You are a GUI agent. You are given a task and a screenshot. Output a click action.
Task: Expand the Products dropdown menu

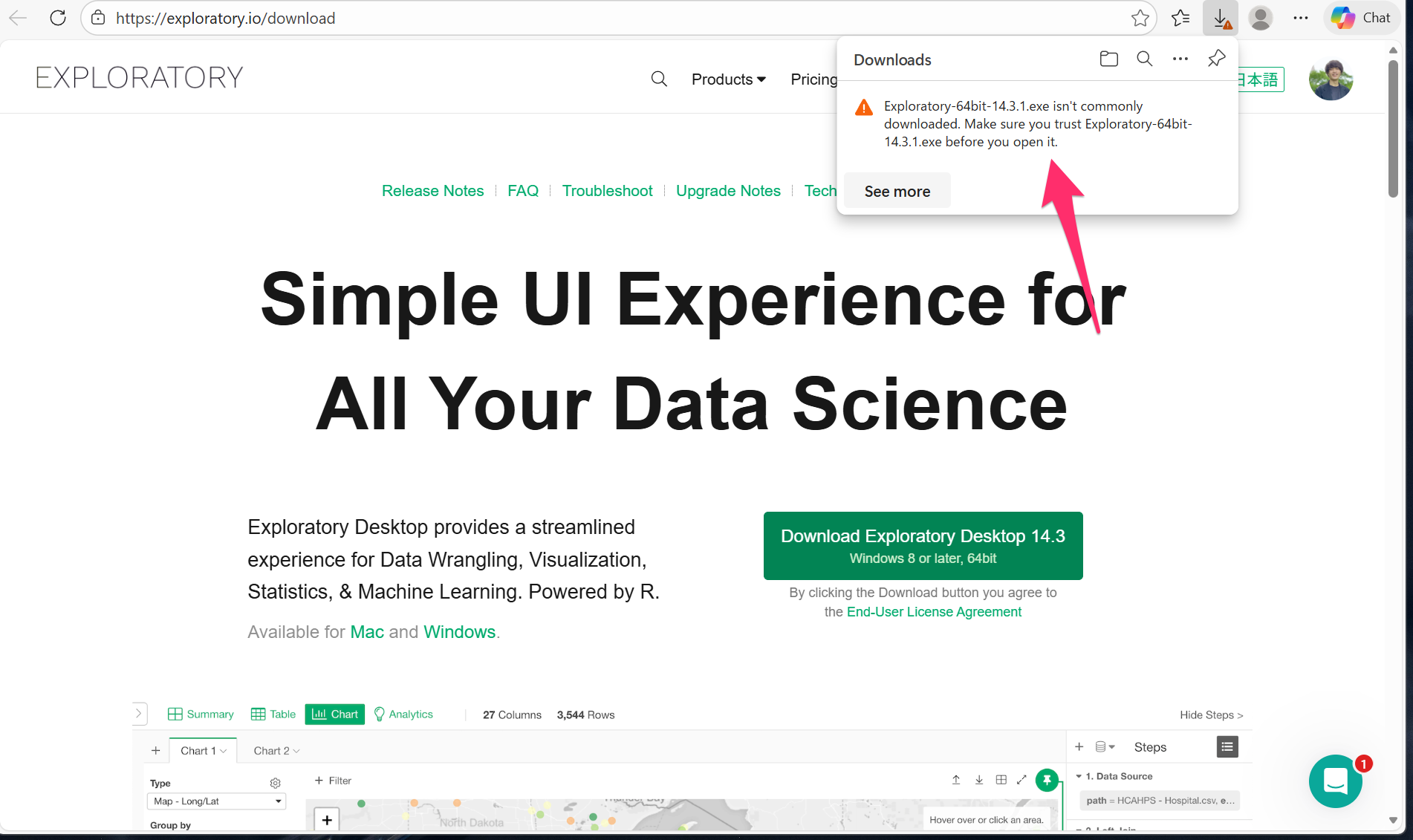coord(728,79)
